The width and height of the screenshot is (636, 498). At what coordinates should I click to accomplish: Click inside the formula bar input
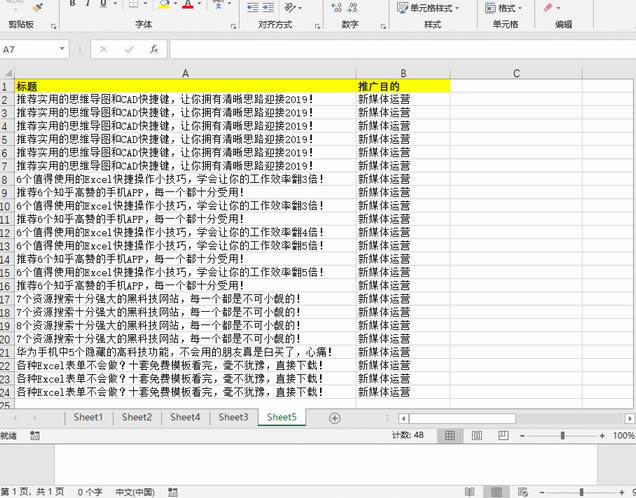400,48
